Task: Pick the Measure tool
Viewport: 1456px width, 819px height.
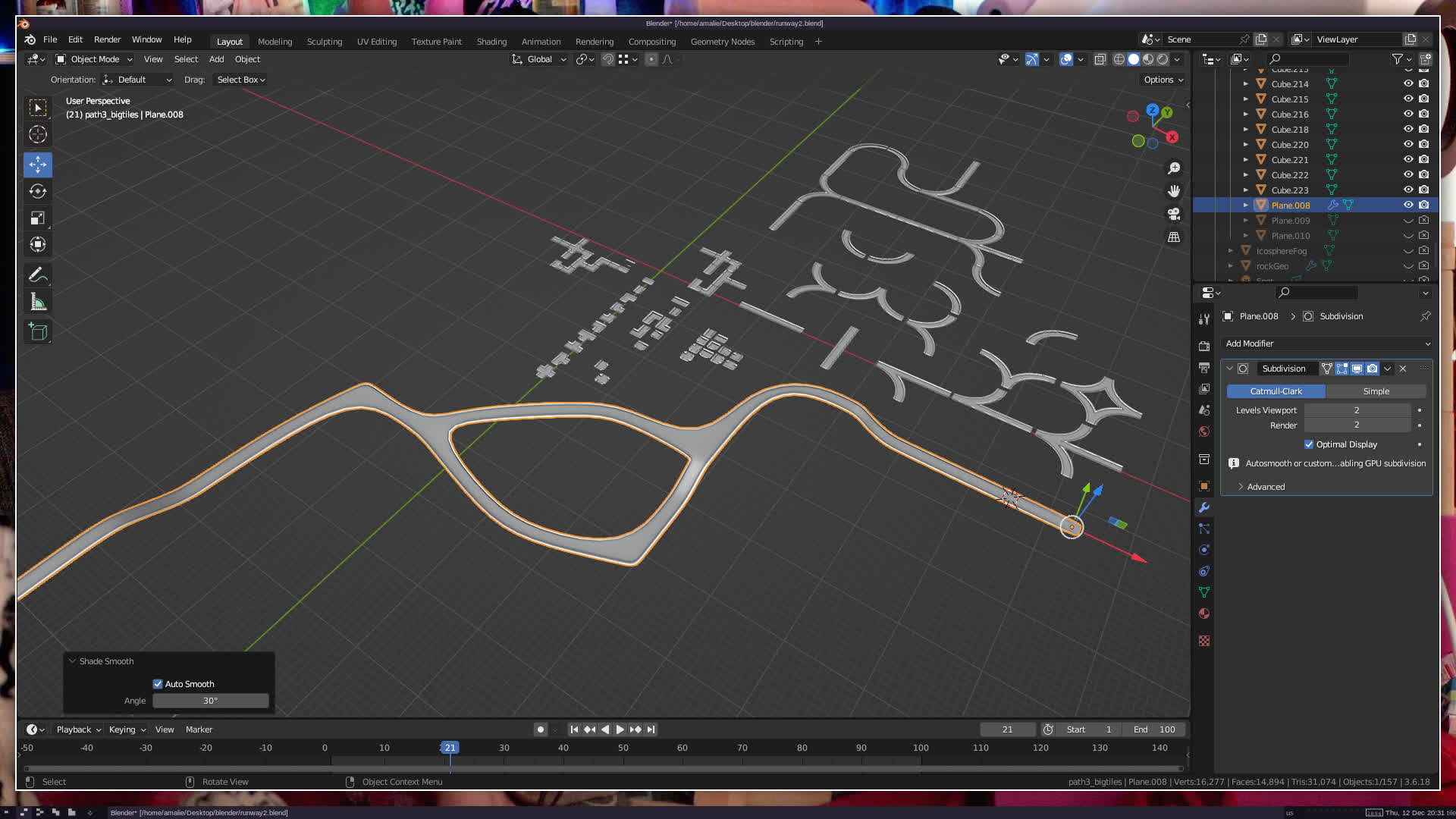Action: tap(38, 303)
